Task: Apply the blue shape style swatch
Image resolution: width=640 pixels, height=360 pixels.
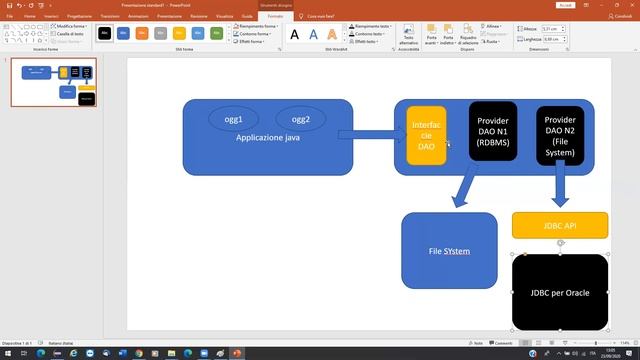Action: (x=123, y=33)
